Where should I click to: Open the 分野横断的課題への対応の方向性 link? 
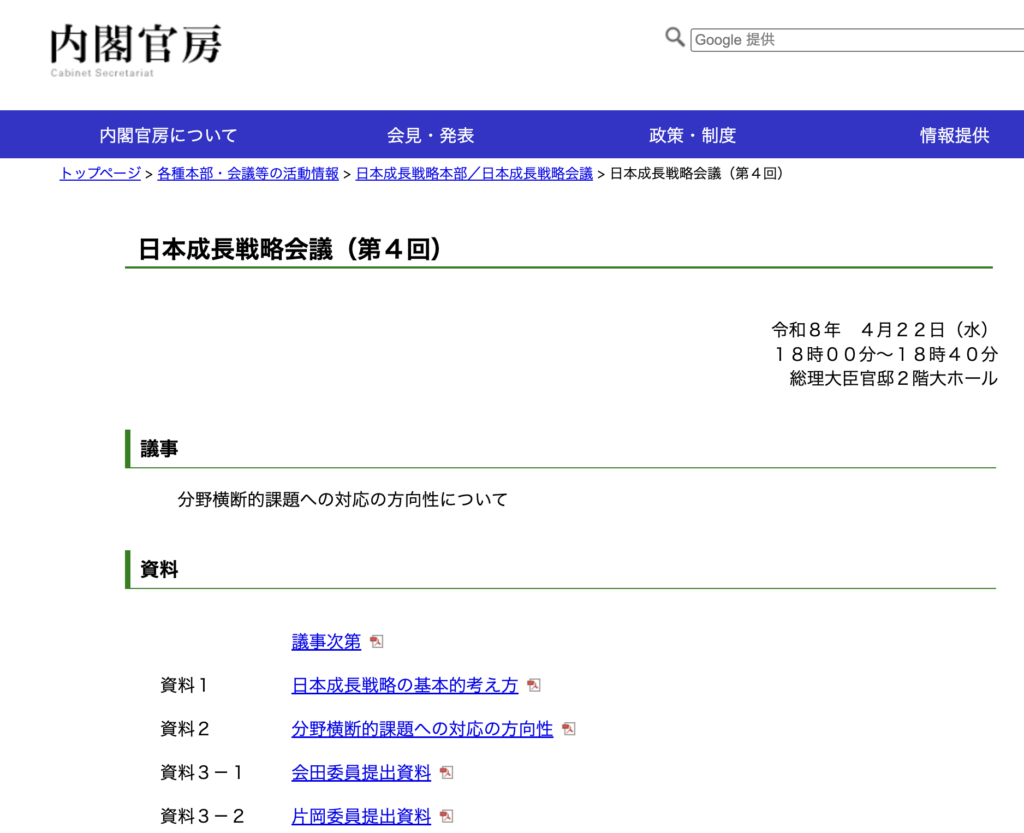[x=422, y=729]
